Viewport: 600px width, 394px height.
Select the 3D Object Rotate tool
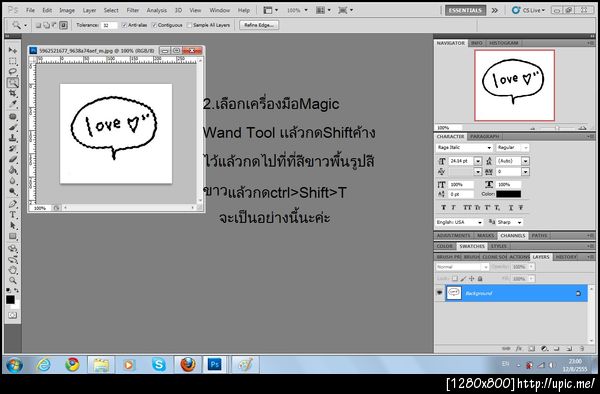(13, 249)
